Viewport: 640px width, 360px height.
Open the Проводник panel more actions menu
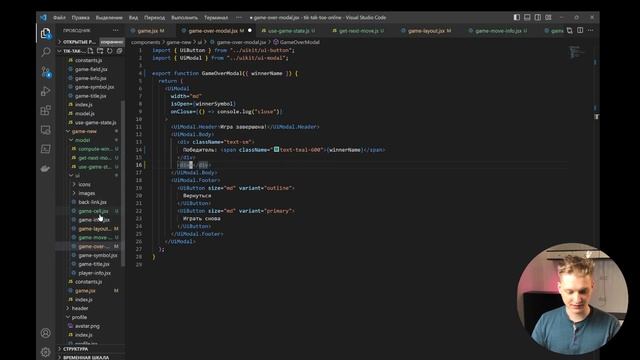tap(116, 30)
